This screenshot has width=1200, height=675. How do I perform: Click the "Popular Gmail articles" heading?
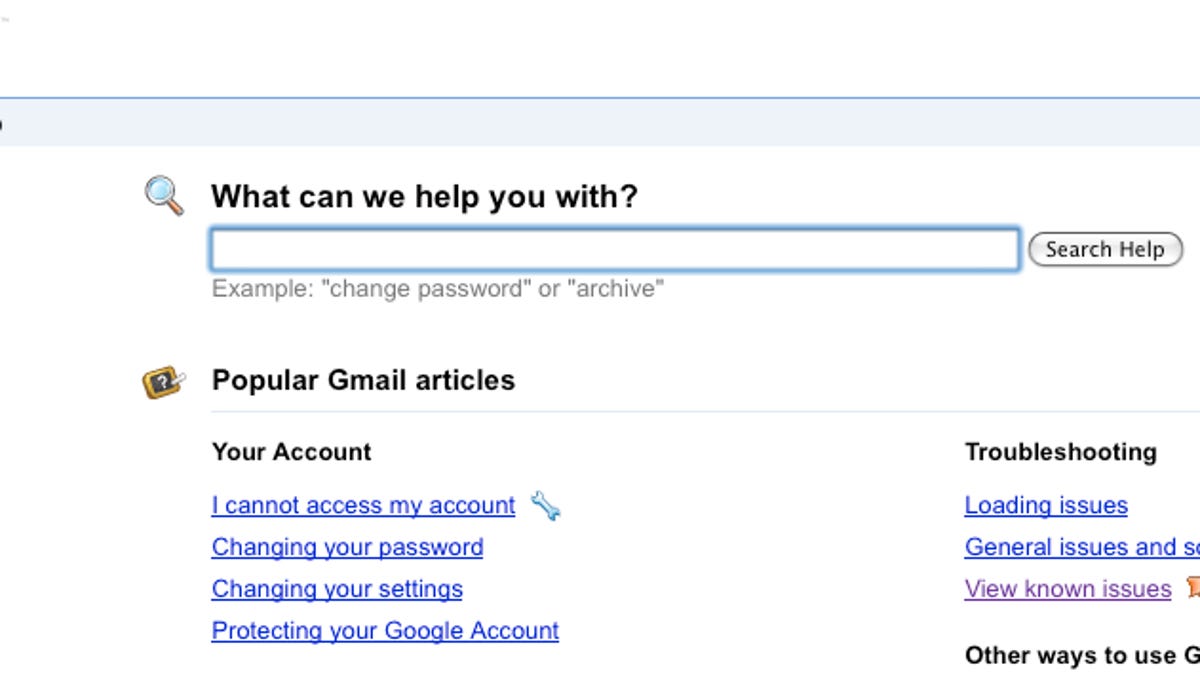click(x=363, y=381)
